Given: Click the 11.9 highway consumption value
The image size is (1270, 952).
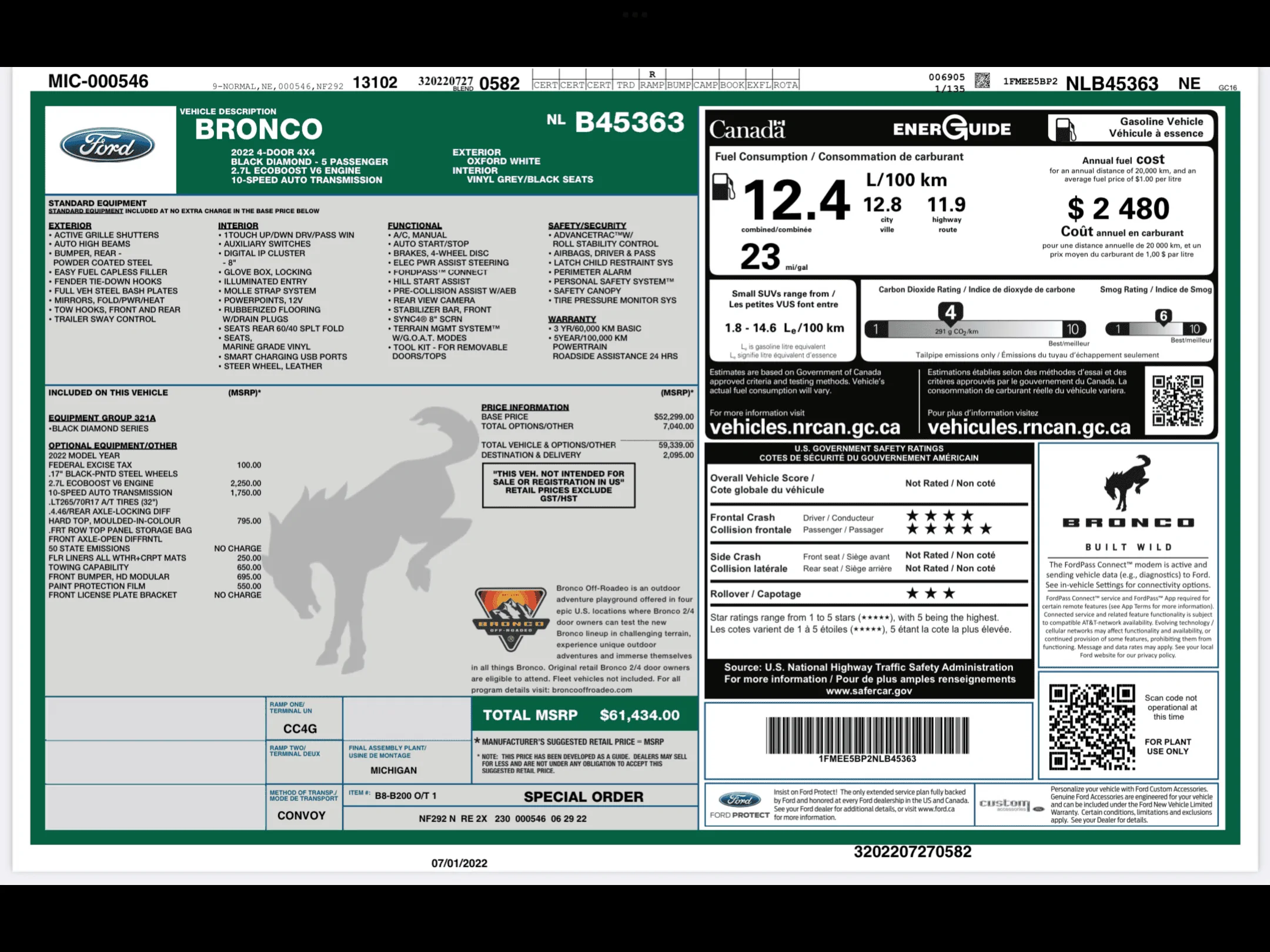Looking at the screenshot, I should [946, 205].
